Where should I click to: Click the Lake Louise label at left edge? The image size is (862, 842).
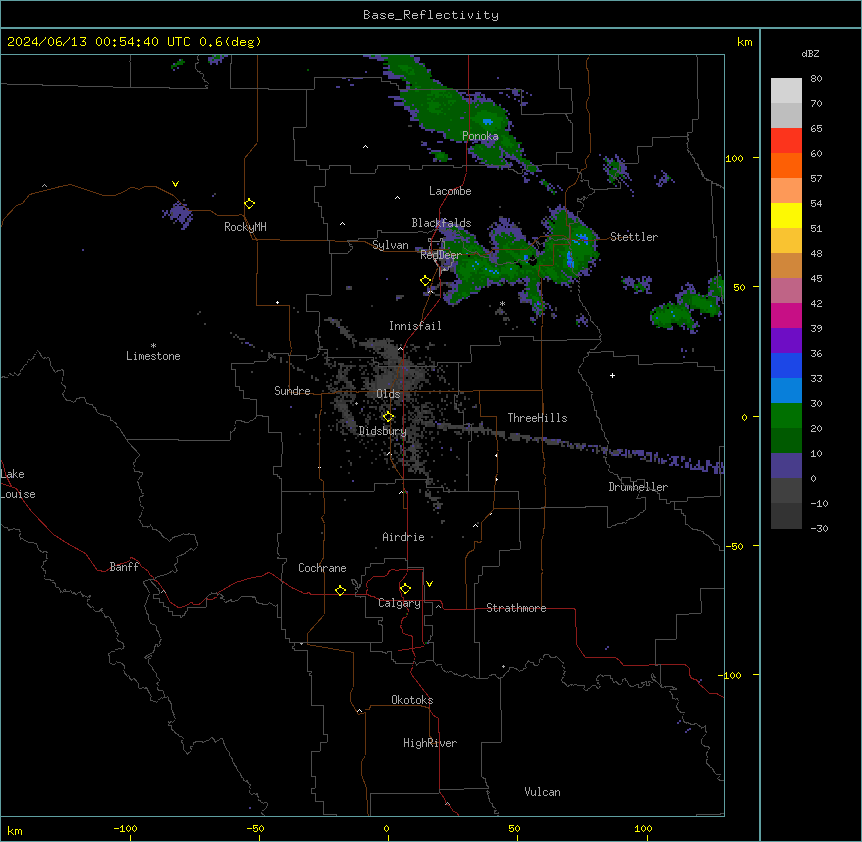pyautogui.click(x=18, y=484)
